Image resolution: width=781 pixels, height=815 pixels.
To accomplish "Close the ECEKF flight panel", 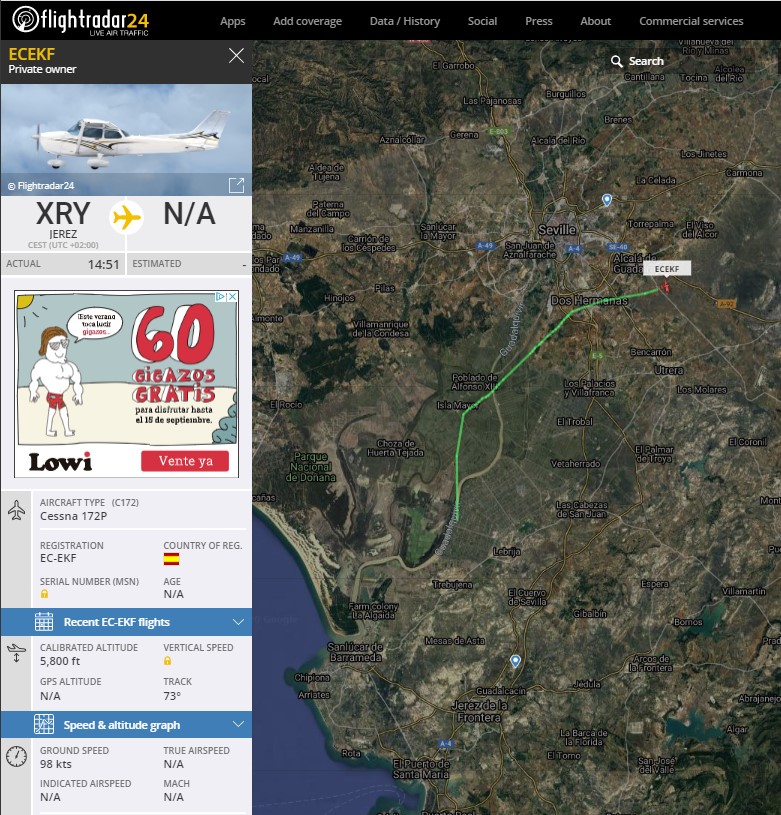I will pyautogui.click(x=236, y=56).
